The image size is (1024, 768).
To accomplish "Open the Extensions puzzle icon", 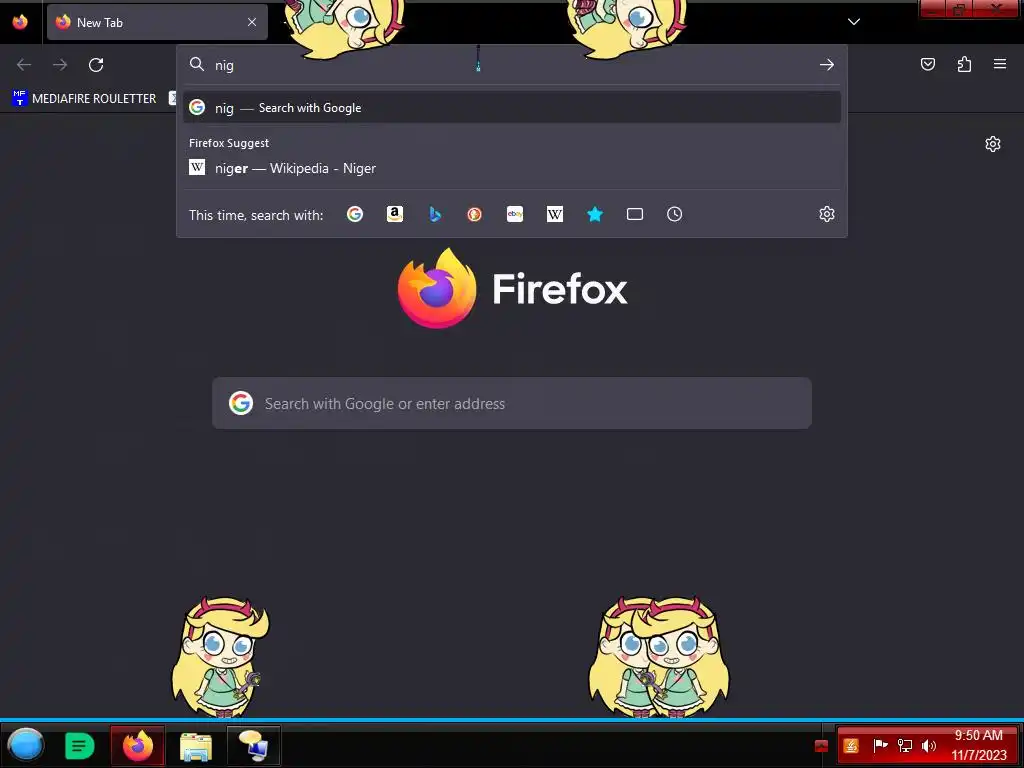I will pyautogui.click(x=964, y=64).
